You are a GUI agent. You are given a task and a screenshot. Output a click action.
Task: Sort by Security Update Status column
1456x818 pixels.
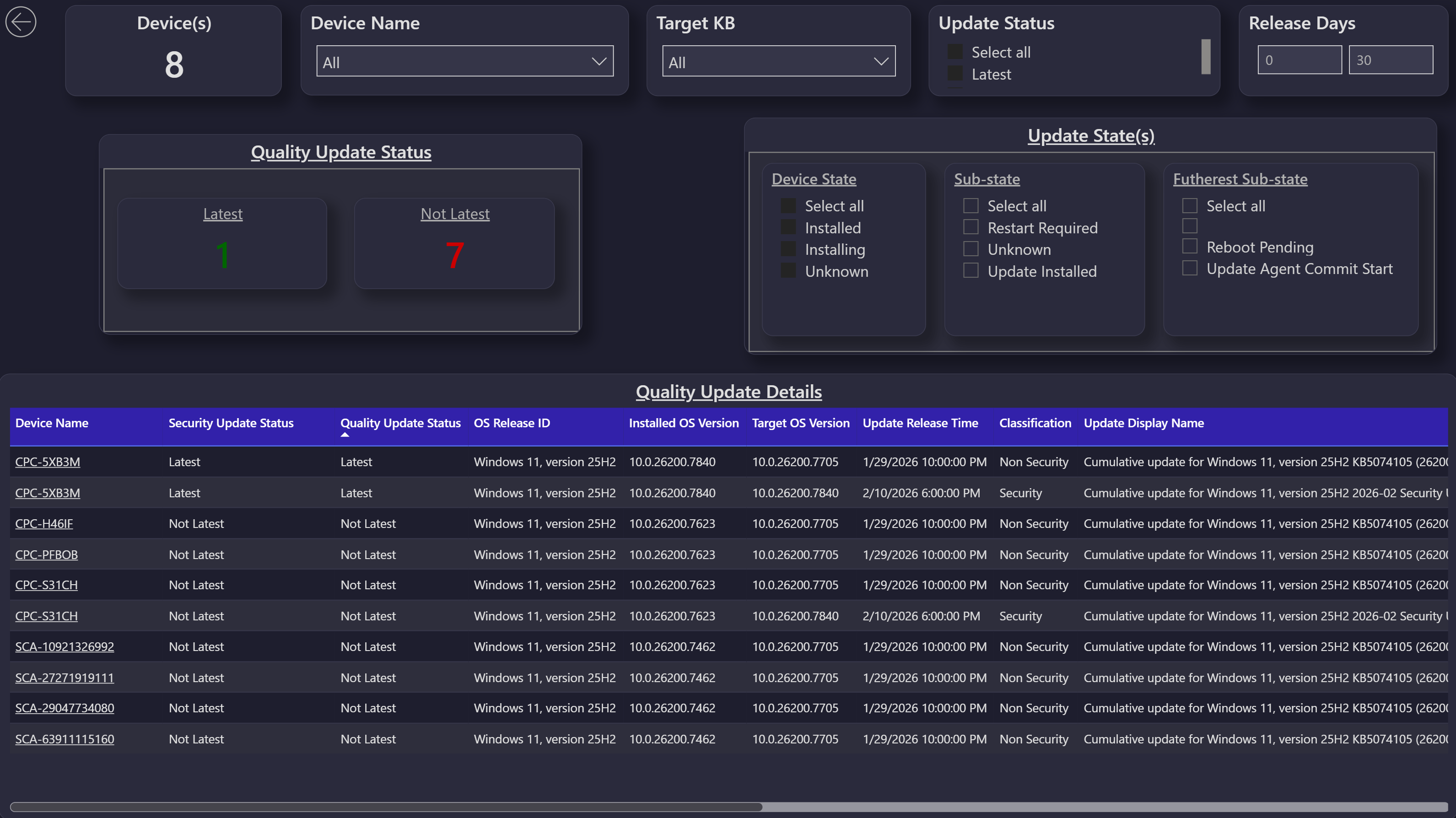click(x=231, y=423)
